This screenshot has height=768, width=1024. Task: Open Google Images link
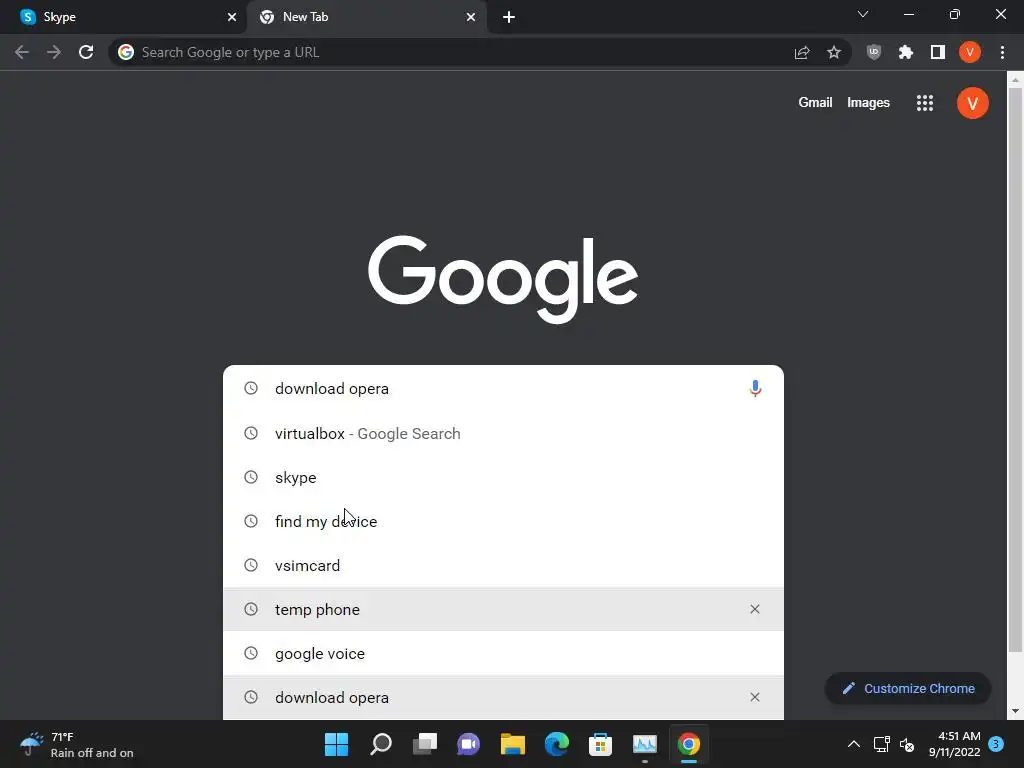tap(868, 103)
